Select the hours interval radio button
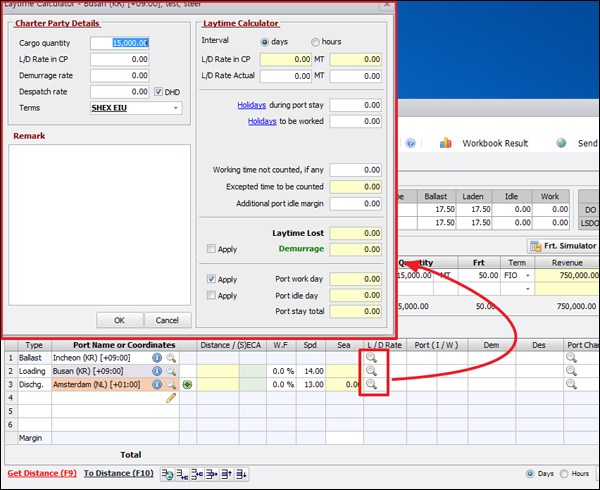Image resolution: width=600 pixels, height=490 pixels. click(x=315, y=42)
